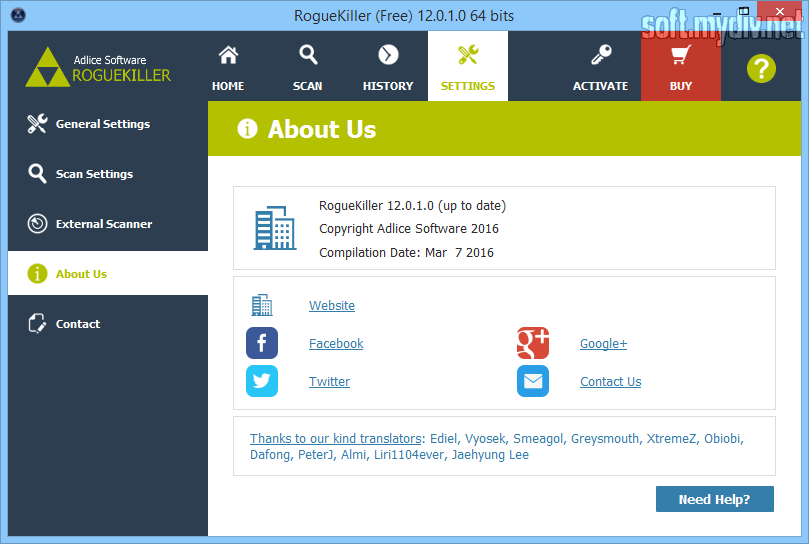Select the SETTINGS tab label
The image size is (809, 544).
pos(468,86)
